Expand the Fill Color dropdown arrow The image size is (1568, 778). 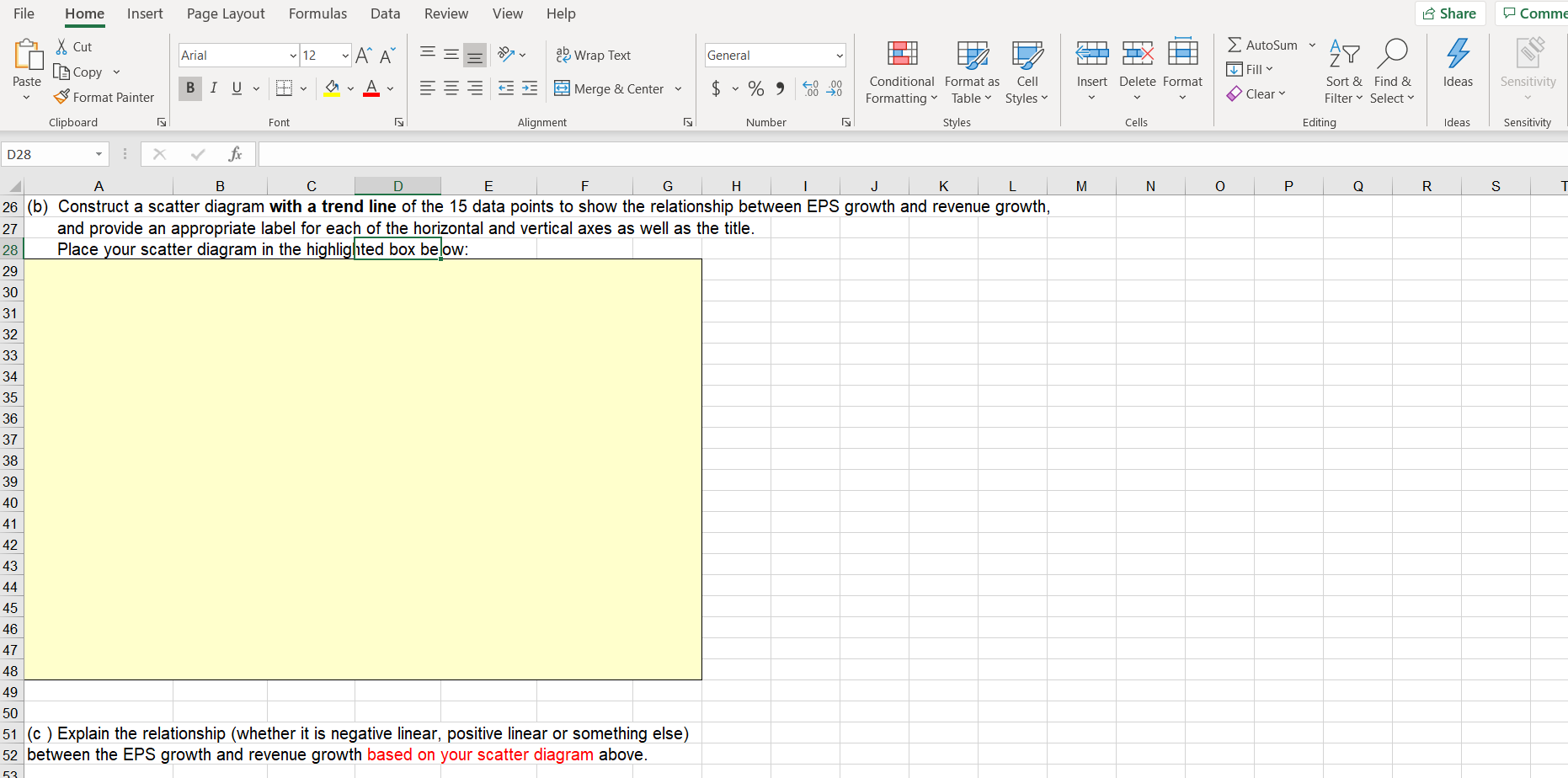350,88
